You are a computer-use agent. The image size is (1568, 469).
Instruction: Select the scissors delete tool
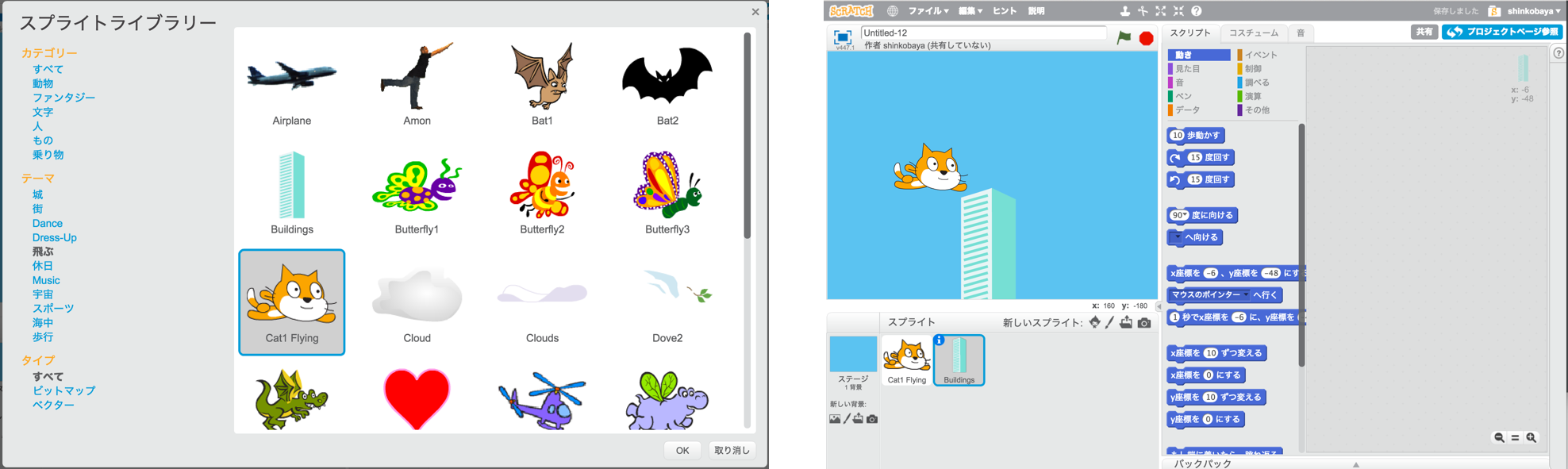coord(1143,11)
